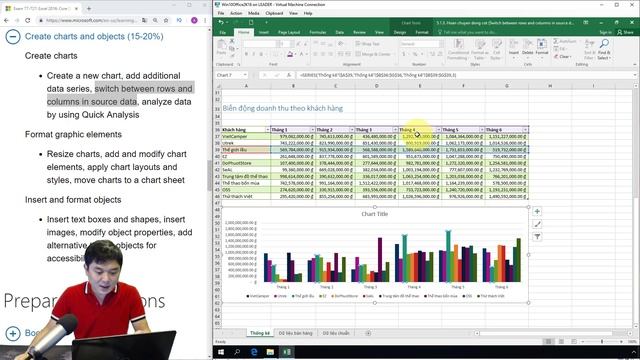Toggle Wrap Text in Alignment group
Image resolution: width=640 pixels, height=360 pixels.
[x=367, y=44]
